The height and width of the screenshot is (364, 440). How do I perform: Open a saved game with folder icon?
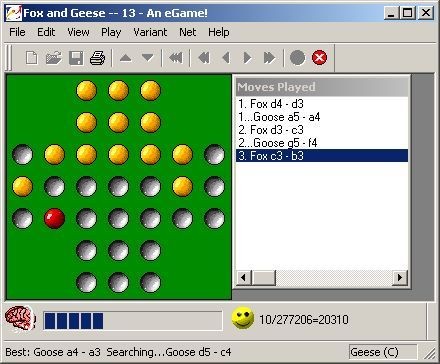54,58
